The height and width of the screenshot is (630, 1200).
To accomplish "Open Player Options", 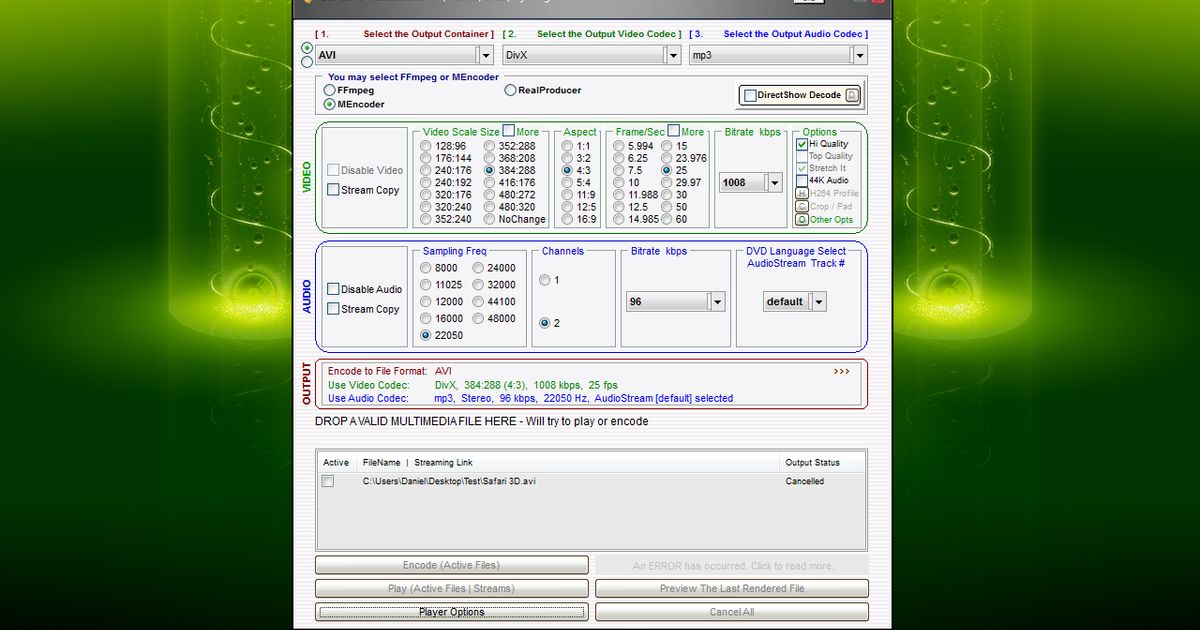I will click(x=452, y=612).
